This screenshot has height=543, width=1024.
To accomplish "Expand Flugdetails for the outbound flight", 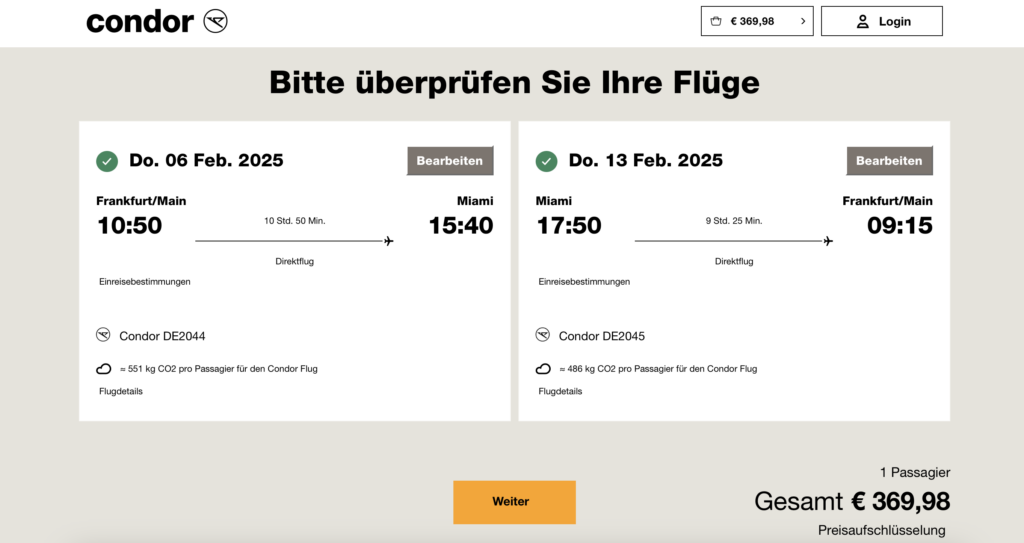I will (x=121, y=391).
